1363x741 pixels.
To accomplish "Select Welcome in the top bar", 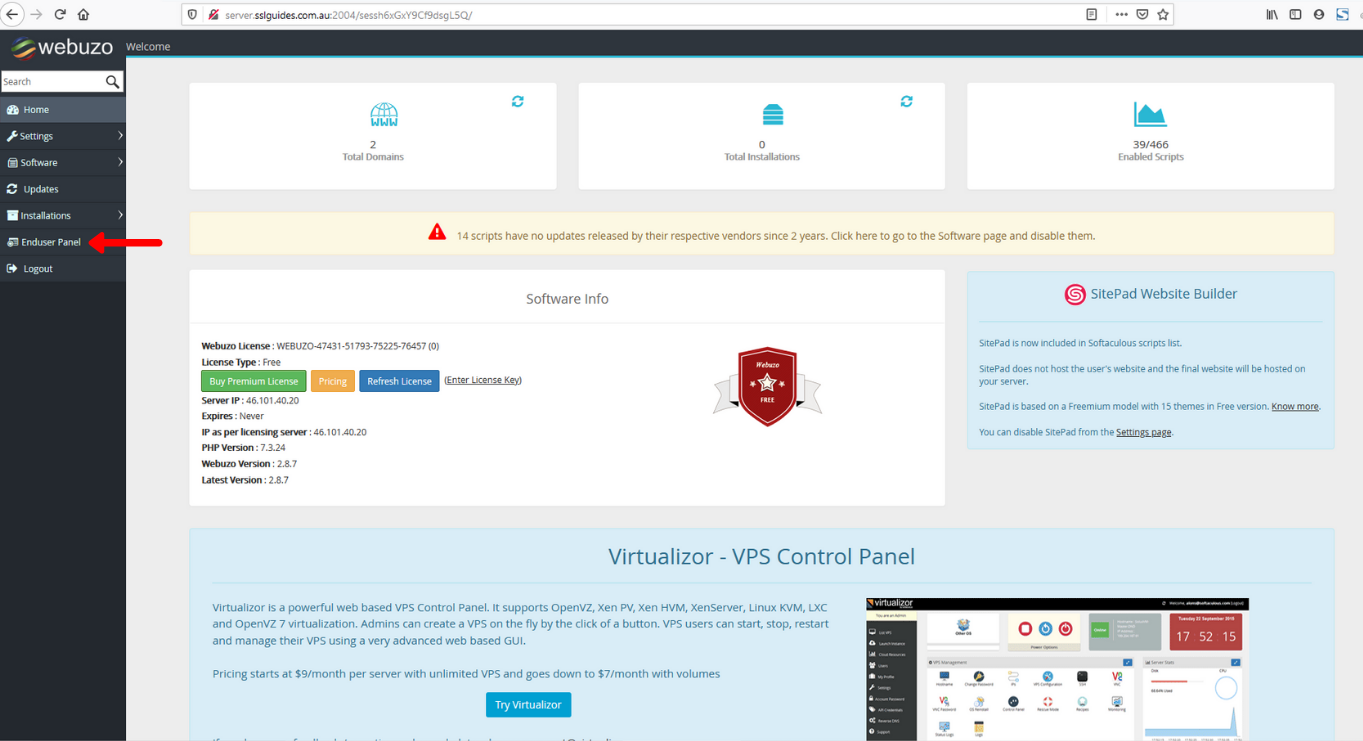I will pyautogui.click(x=148, y=45).
